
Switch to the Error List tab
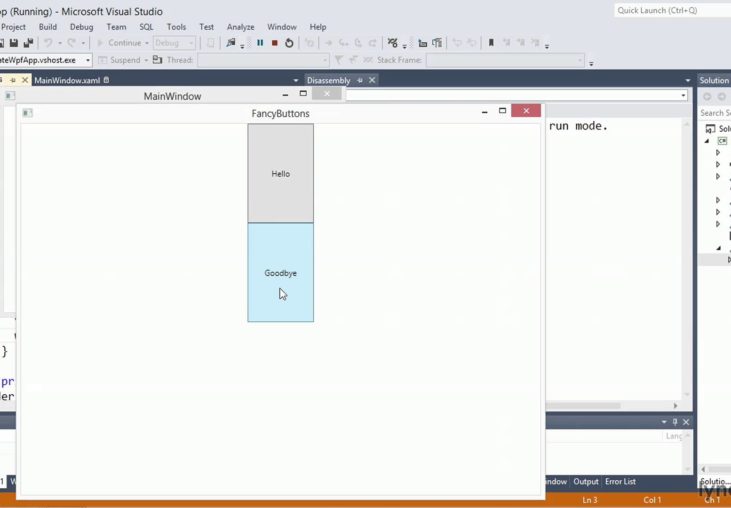[x=620, y=482]
